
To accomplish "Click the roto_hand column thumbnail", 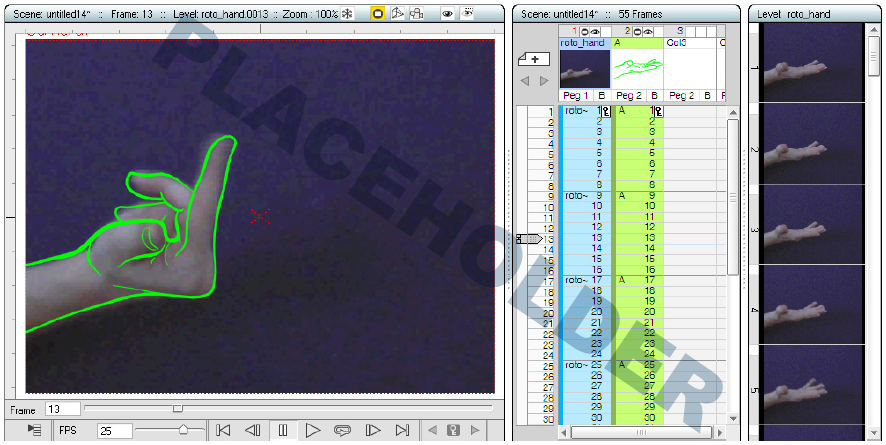I will (x=585, y=68).
